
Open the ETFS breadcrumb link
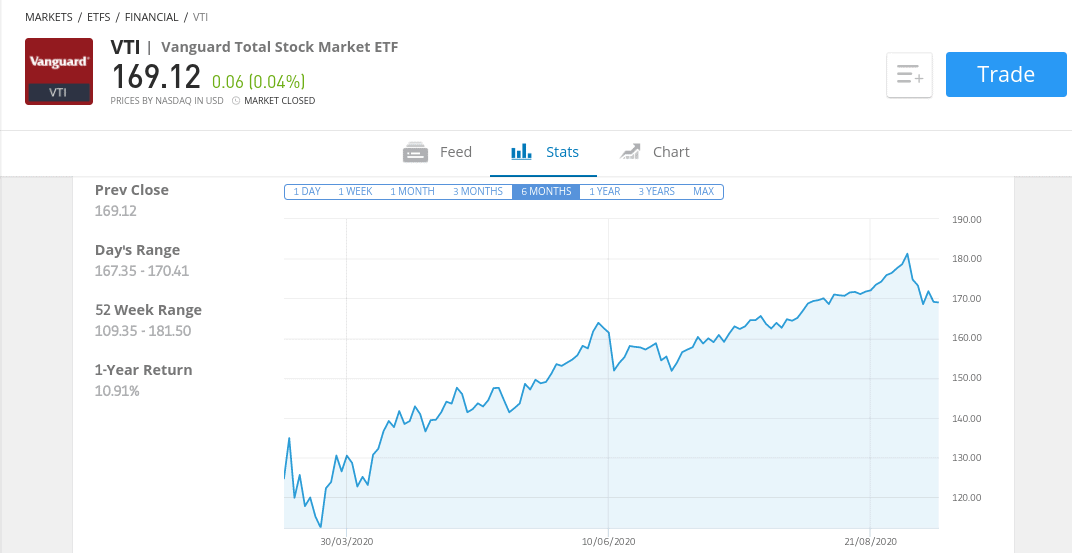98,17
